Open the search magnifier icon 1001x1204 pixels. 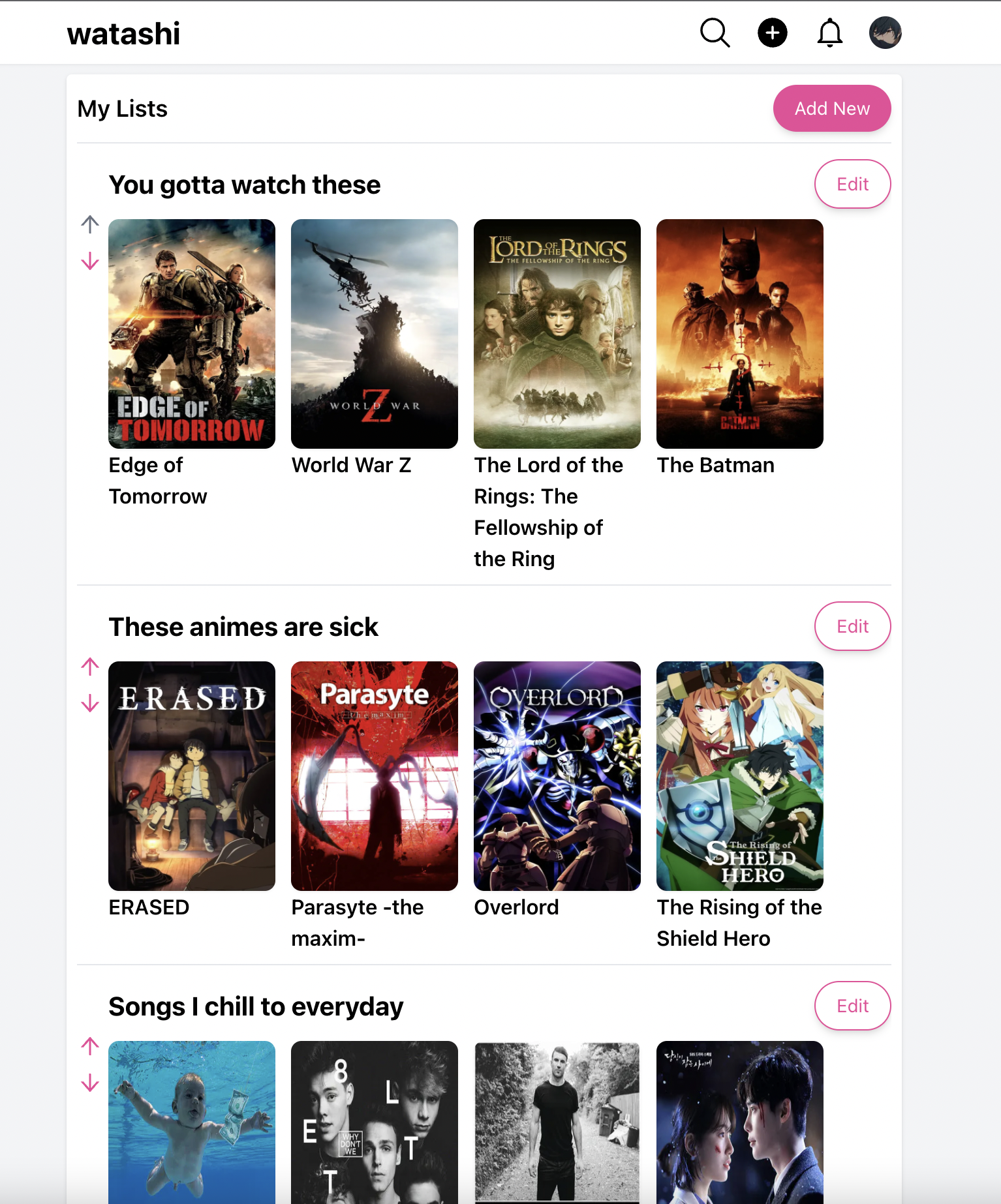pos(715,33)
